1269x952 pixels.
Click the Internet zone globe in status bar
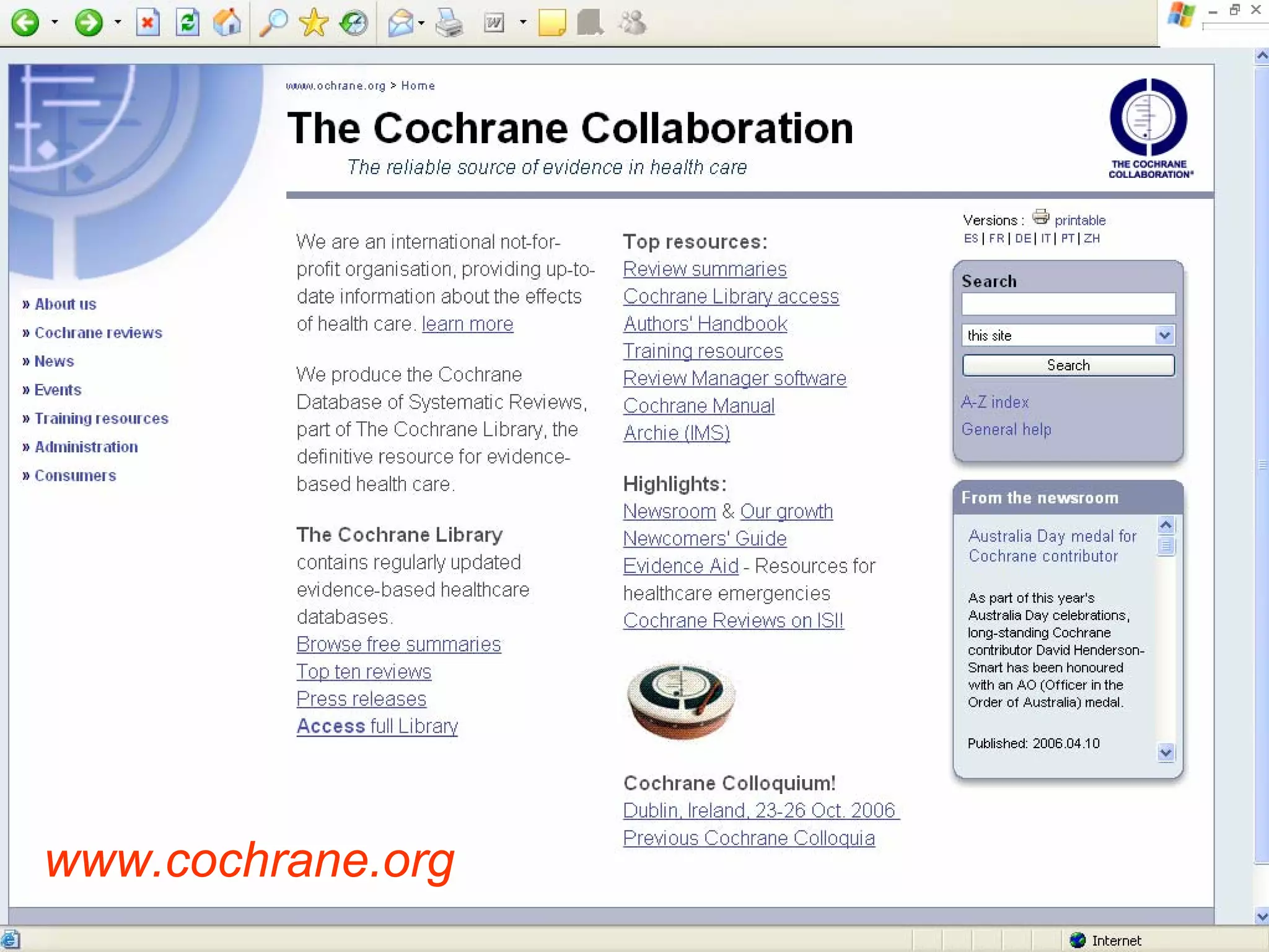(1078, 940)
